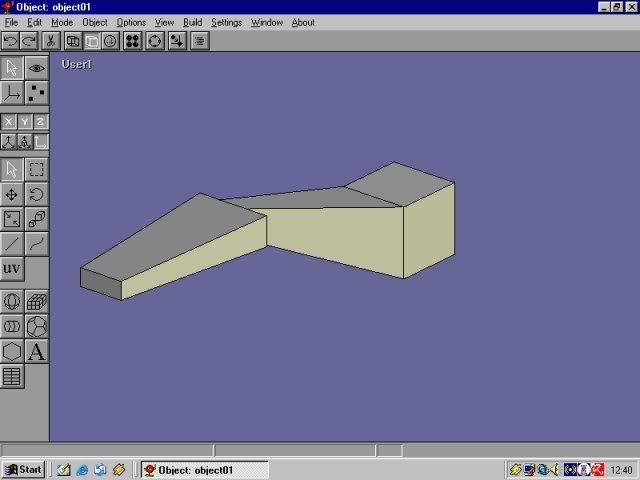Select the Move tool with four arrows
The width and height of the screenshot is (640, 480).
pos(12,195)
